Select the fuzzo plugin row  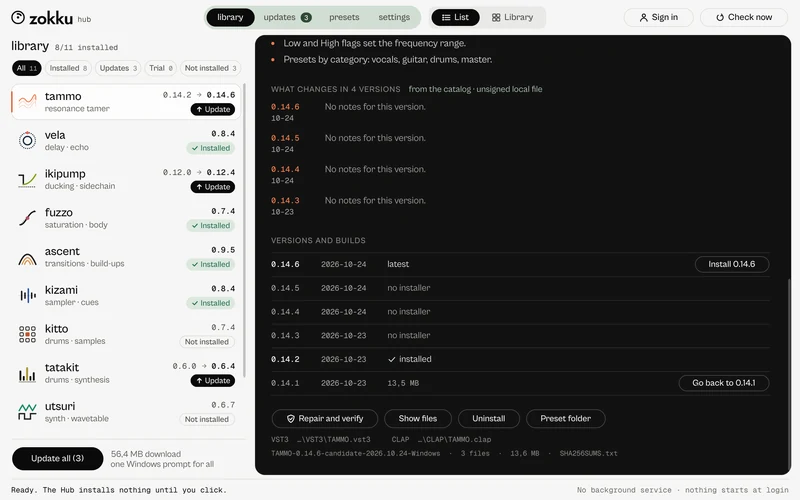click(126, 218)
